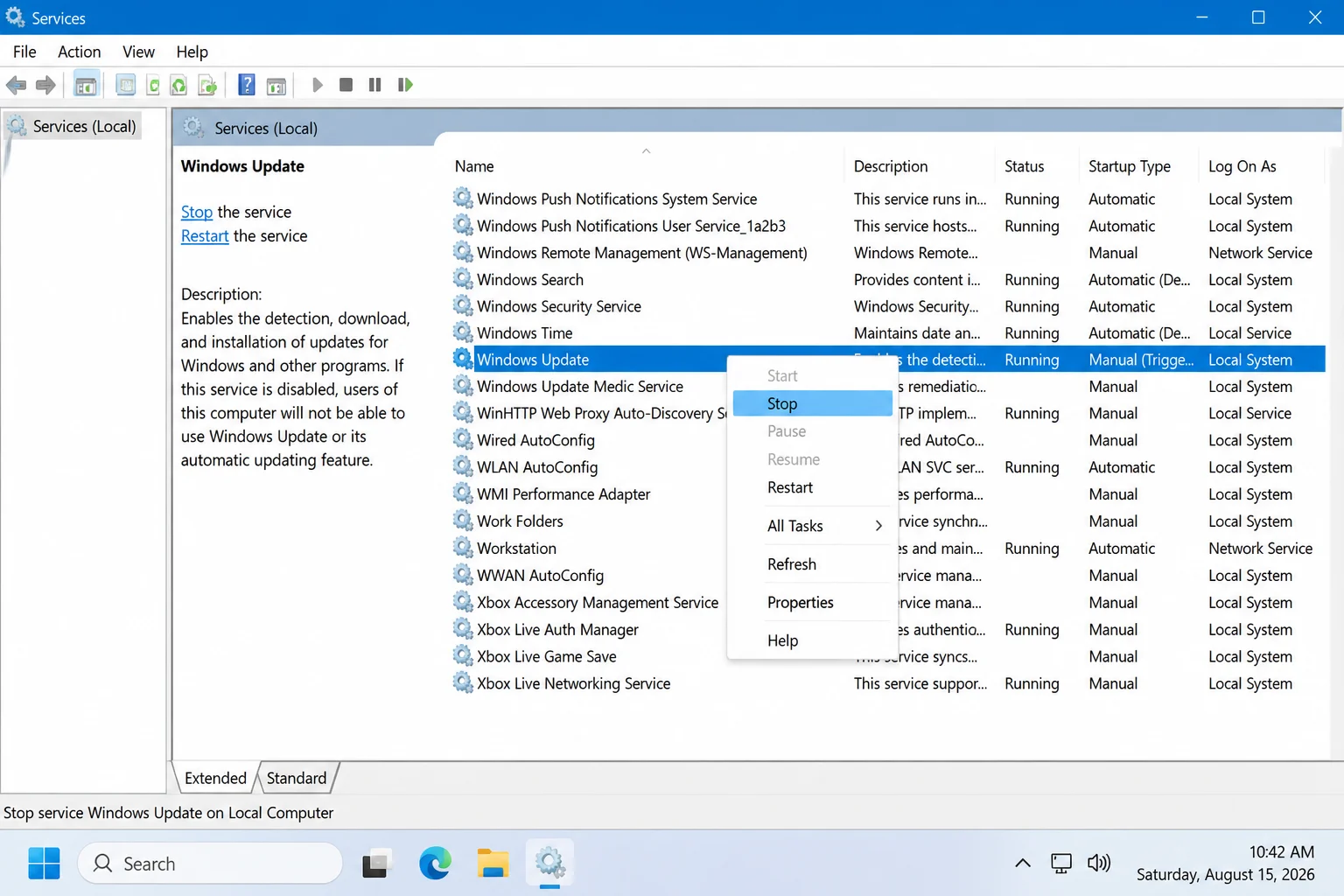Open the Help menu in menu bar

192,52
